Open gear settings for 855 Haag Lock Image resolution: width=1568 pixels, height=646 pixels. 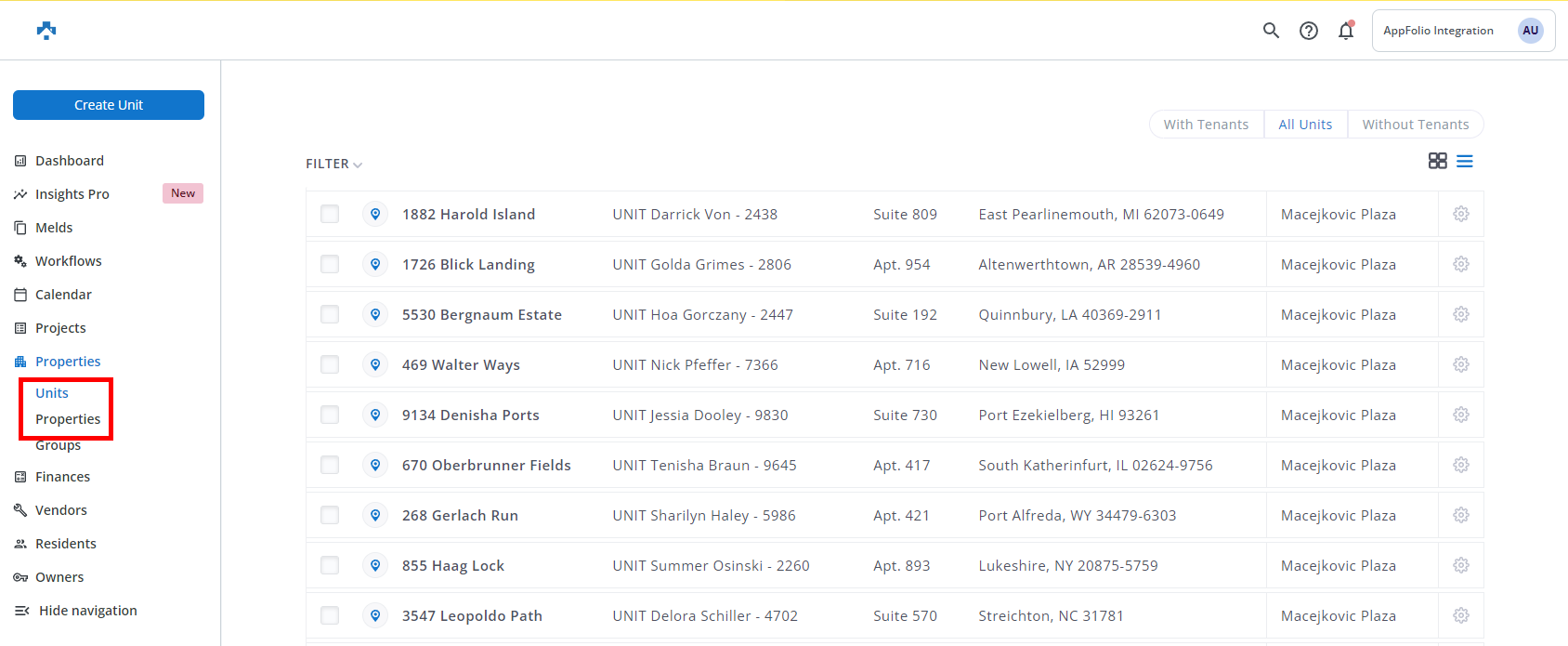1461,565
